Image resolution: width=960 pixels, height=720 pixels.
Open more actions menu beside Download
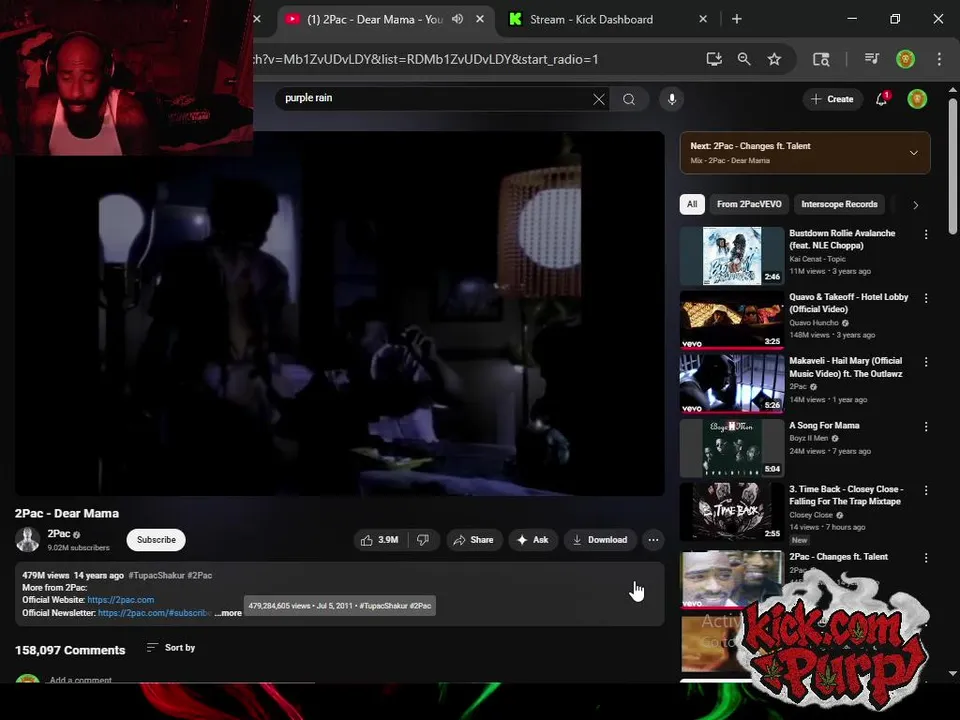[653, 540]
